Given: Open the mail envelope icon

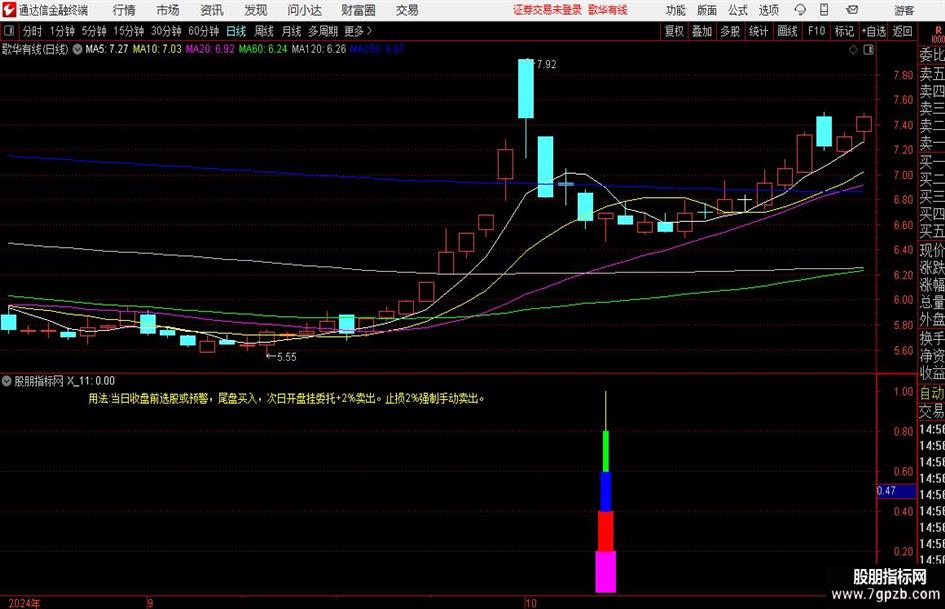Looking at the screenshot, I should tap(852, 10).
